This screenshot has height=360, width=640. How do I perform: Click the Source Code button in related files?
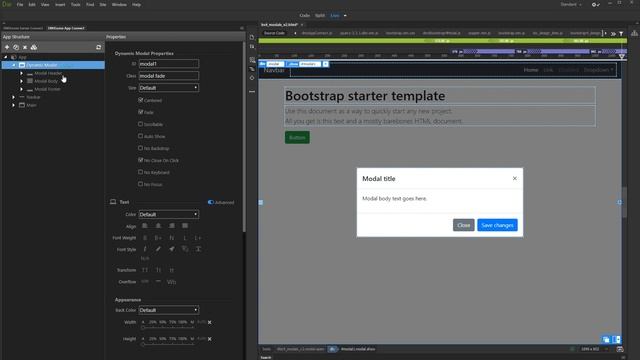coord(274,33)
